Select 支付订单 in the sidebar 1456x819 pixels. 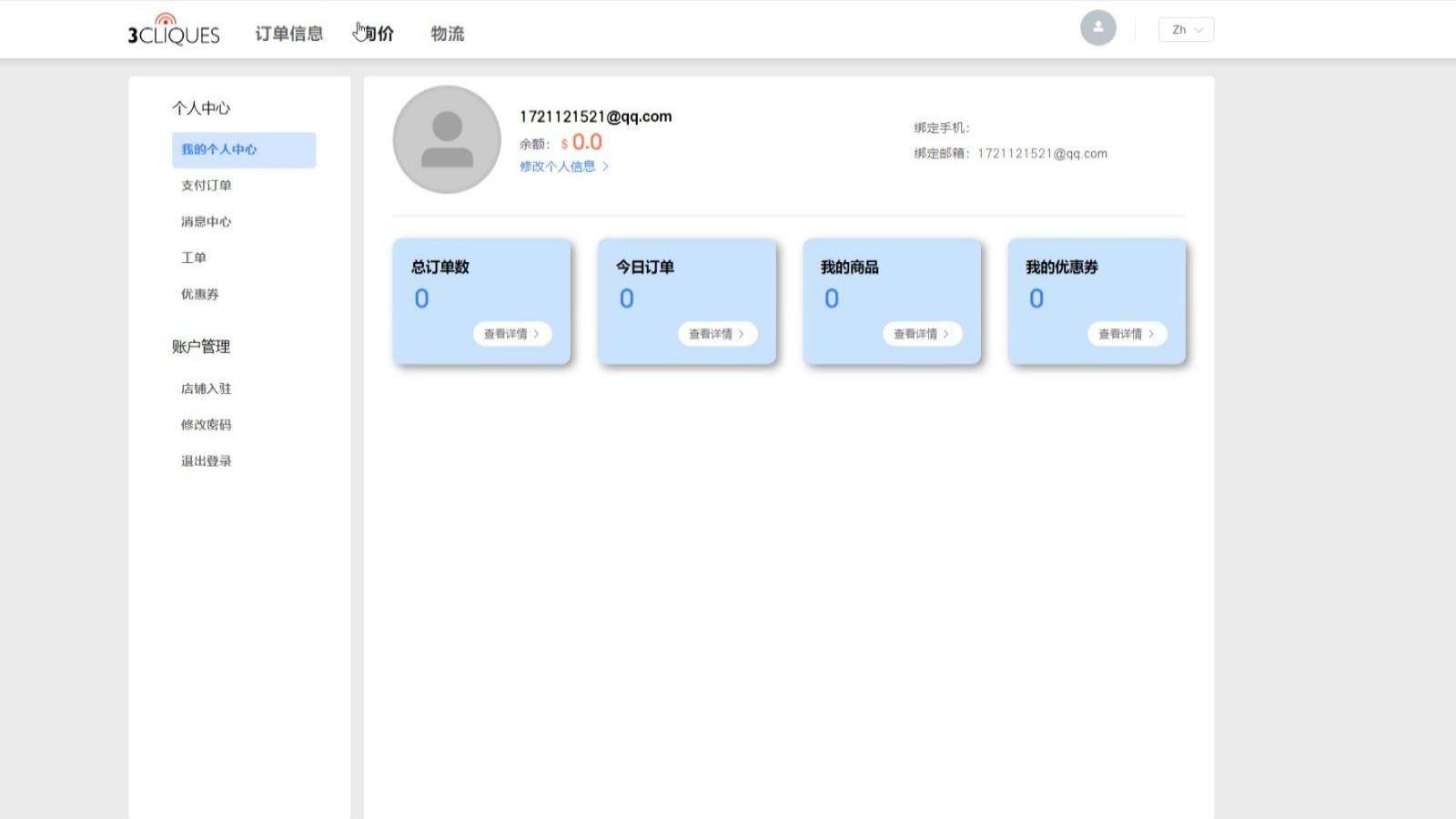click(x=207, y=185)
